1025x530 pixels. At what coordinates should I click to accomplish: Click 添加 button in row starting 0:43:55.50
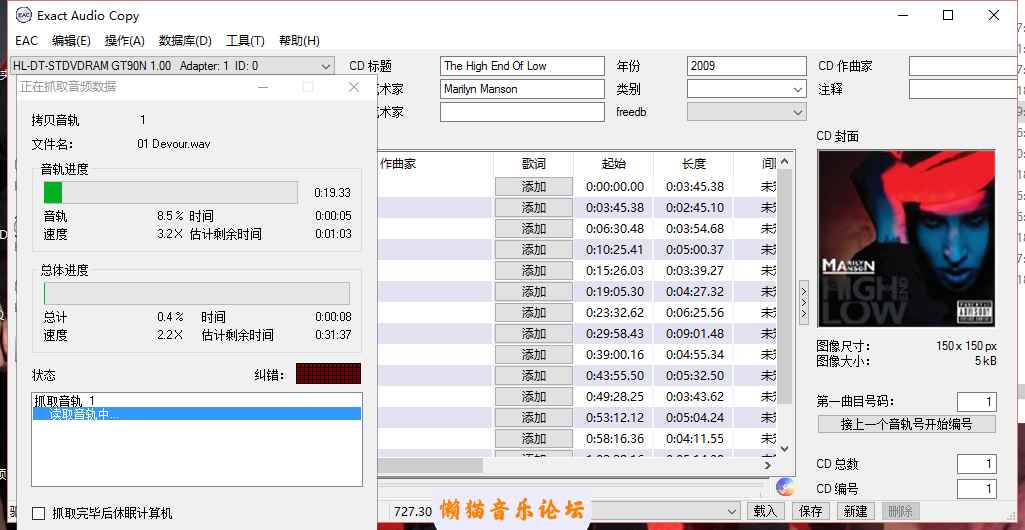coord(533,375)
